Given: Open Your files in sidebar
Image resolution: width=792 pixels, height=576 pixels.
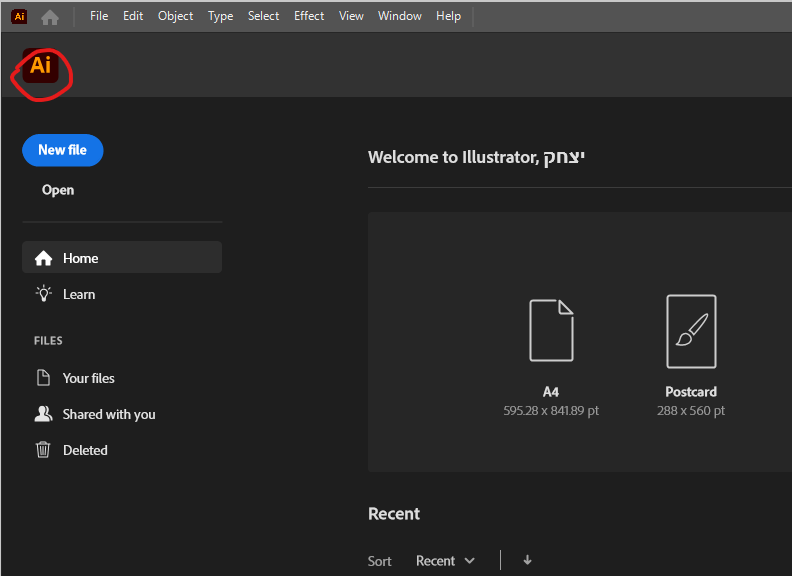Looking at the screenshot, I should (x=88, y=378).
